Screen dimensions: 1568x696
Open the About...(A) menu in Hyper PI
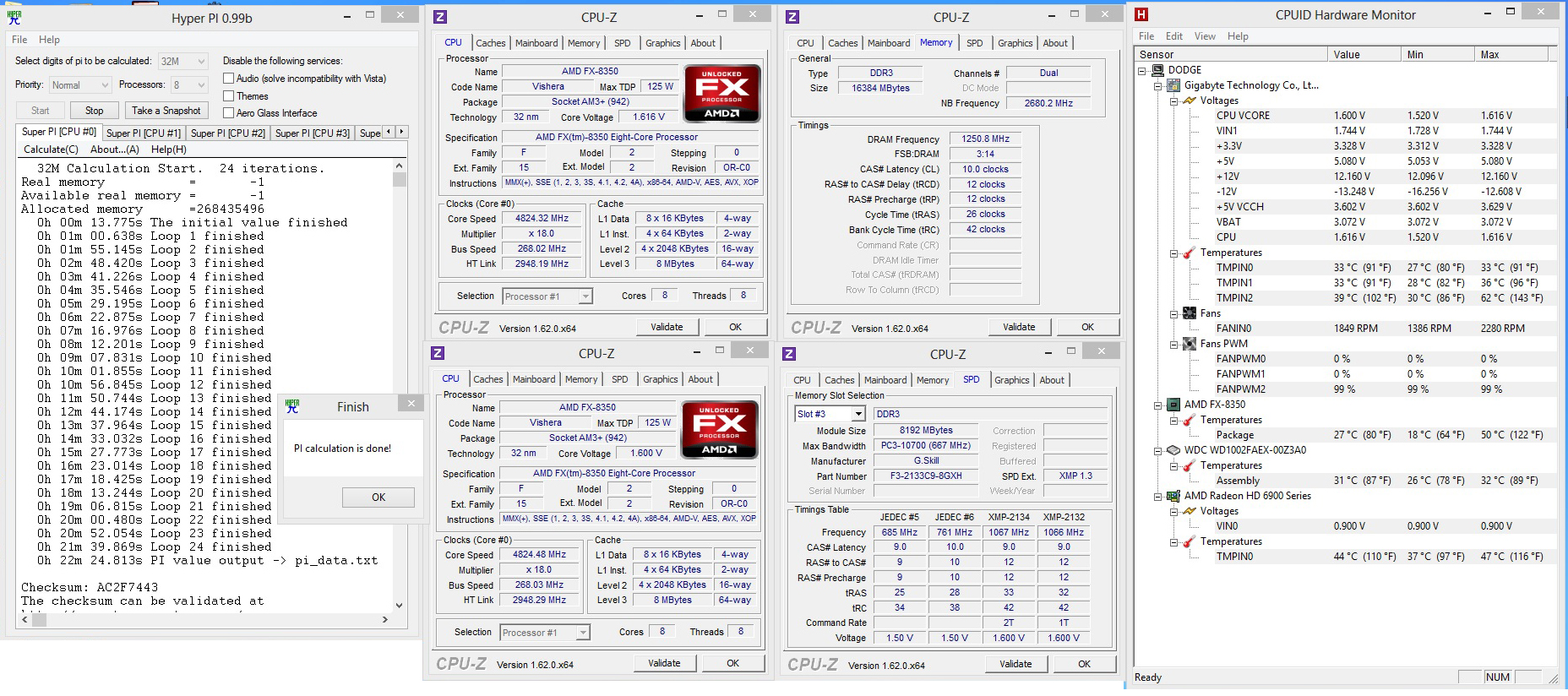pyautogui.click(x=115, y=150)
